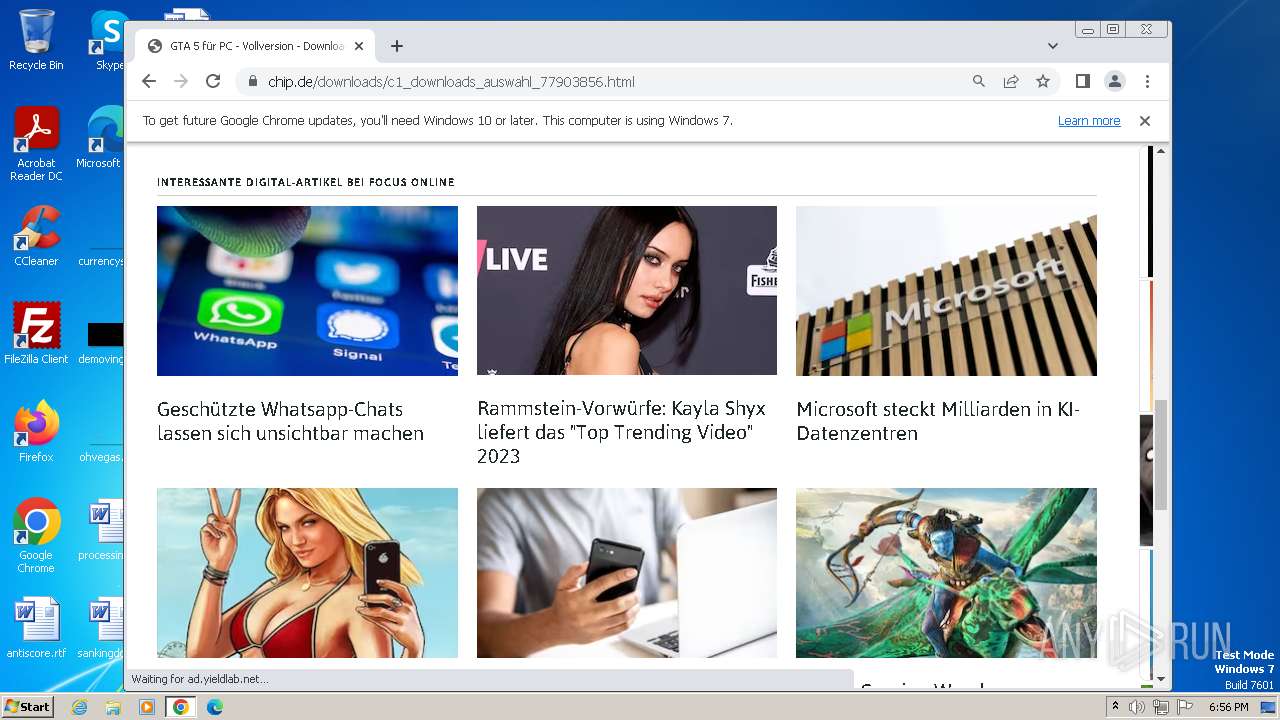
Task: Open the smartphone and laptop thumbnail
Action: click(627, 573)
